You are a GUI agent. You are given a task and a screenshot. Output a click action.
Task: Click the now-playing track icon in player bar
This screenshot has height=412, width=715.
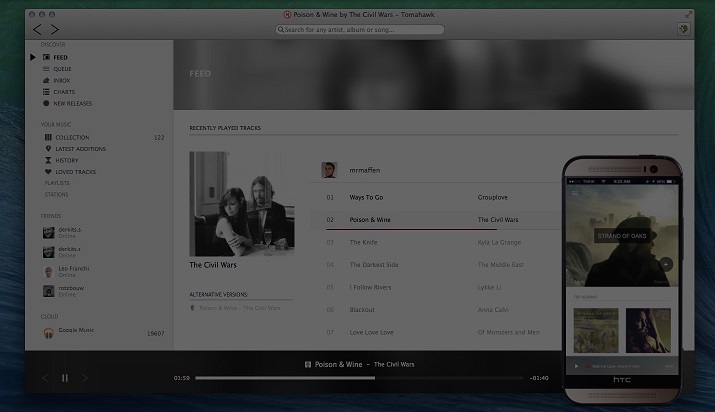[x=308, y=365]
